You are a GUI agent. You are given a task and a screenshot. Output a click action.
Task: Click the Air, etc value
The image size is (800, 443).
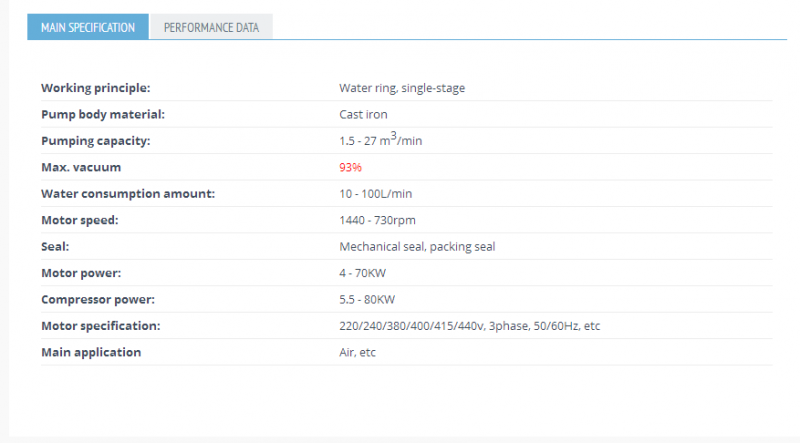(358, 353)
